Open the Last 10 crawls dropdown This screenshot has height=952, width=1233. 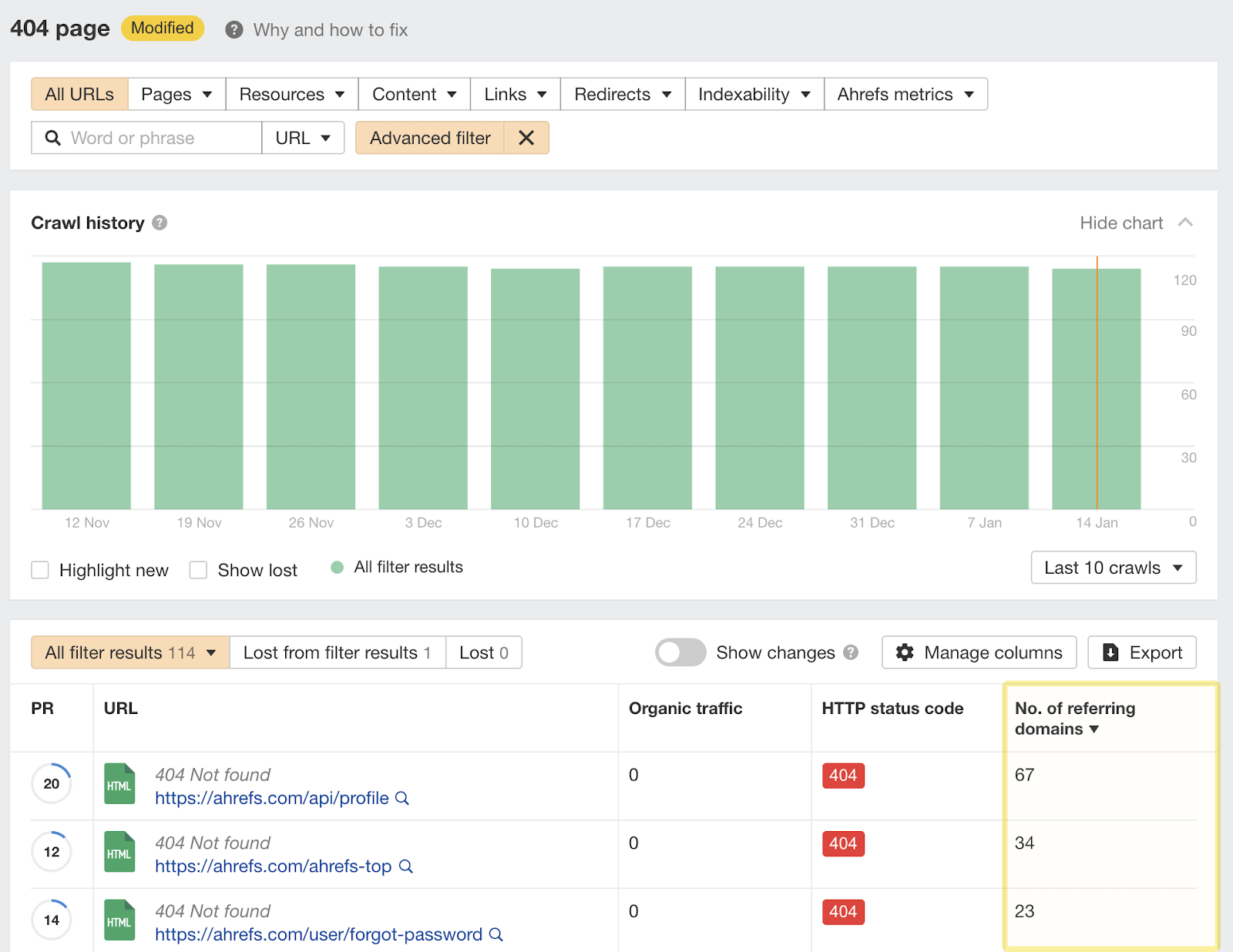coord(1114,568)
